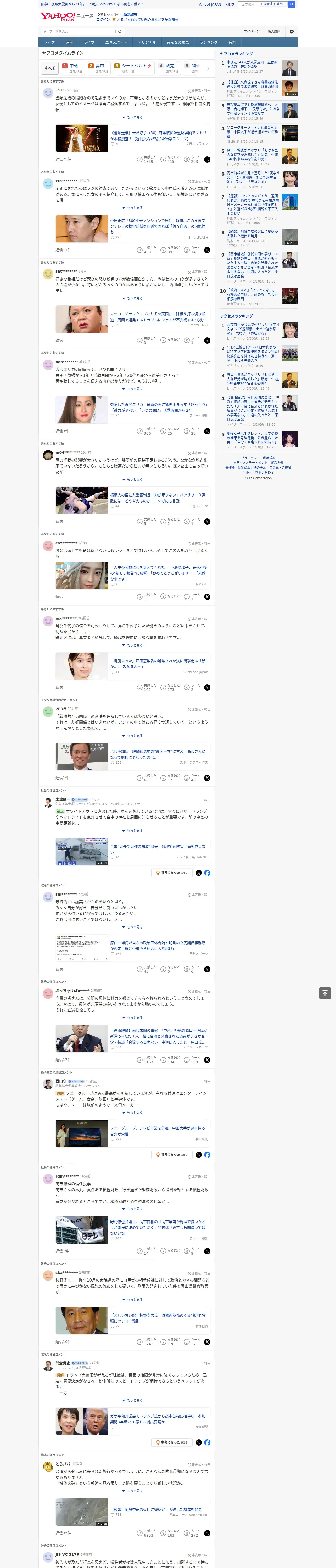This screenshot has width=336, height=1568.
Task: Click the keyword search input field
Action: point(79,32)
